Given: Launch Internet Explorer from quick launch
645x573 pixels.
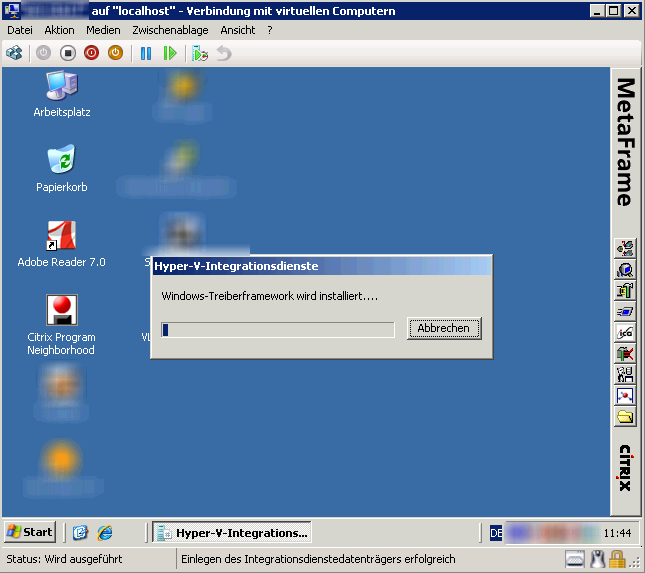Looking at the screenshot, I should (105, 533).
